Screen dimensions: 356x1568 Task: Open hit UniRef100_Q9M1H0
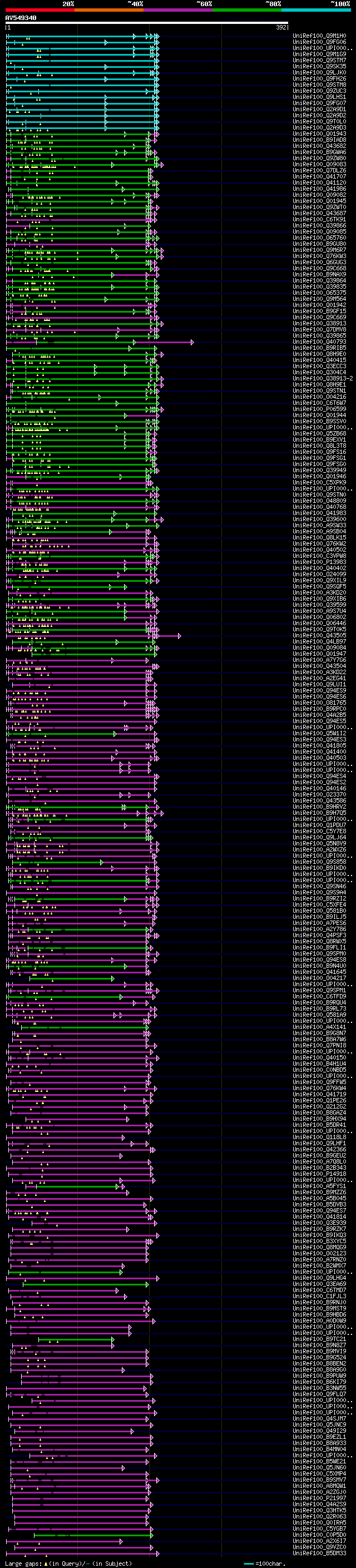coord(319,36)
